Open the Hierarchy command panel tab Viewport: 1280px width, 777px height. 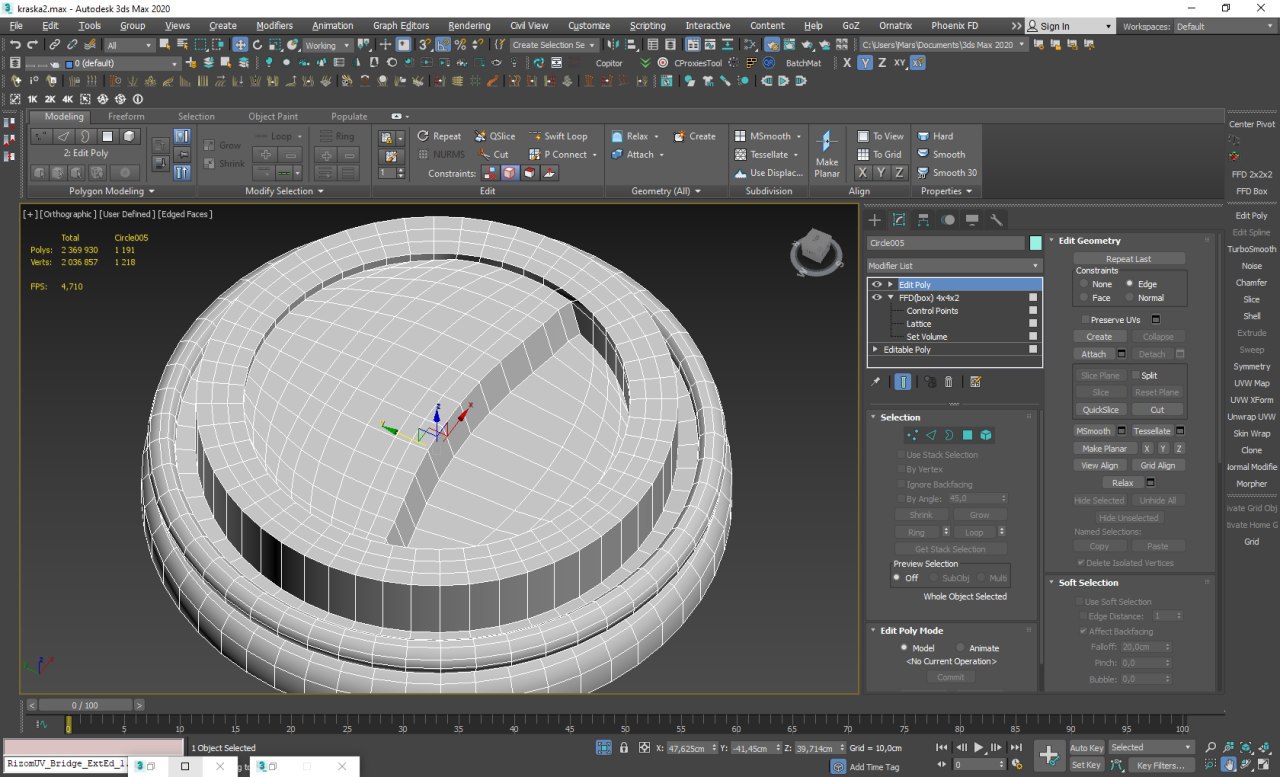tap(923, 220)
